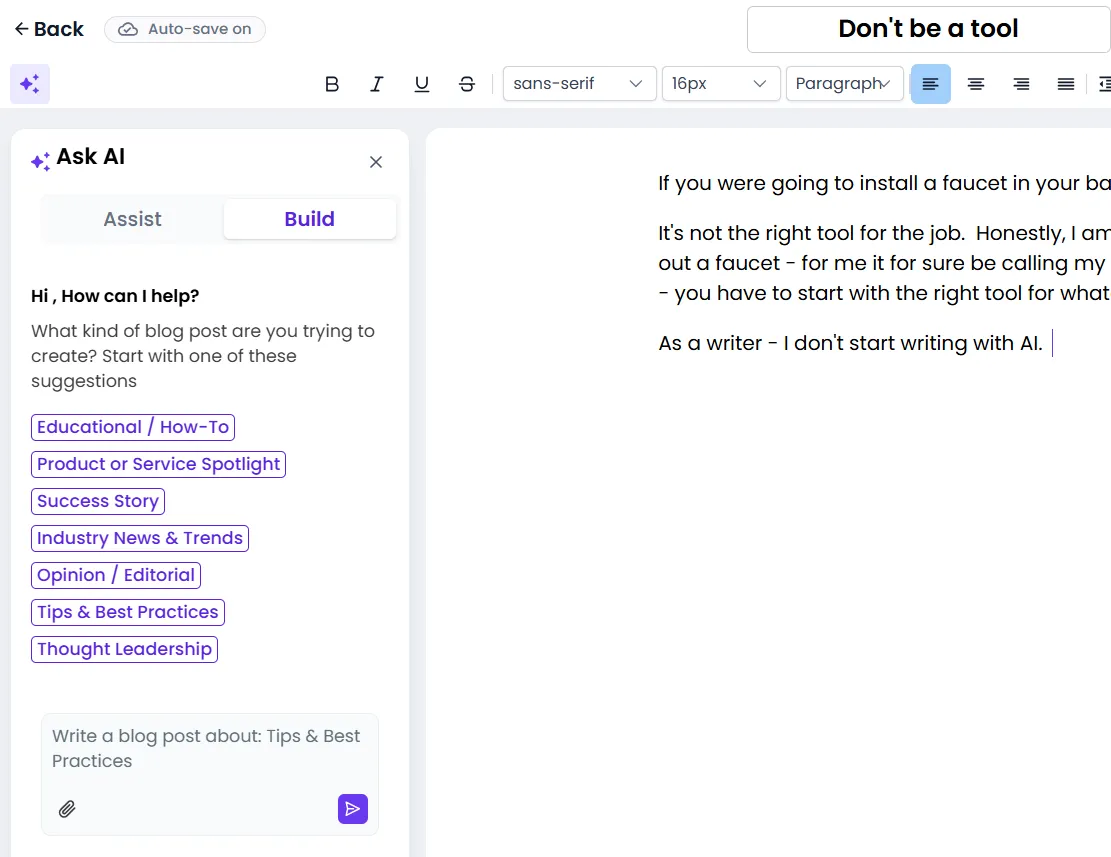Viewport: 1111px width, 857px height.
Task: Click the line starting 'If you were going'
Action: pos(884,183)
